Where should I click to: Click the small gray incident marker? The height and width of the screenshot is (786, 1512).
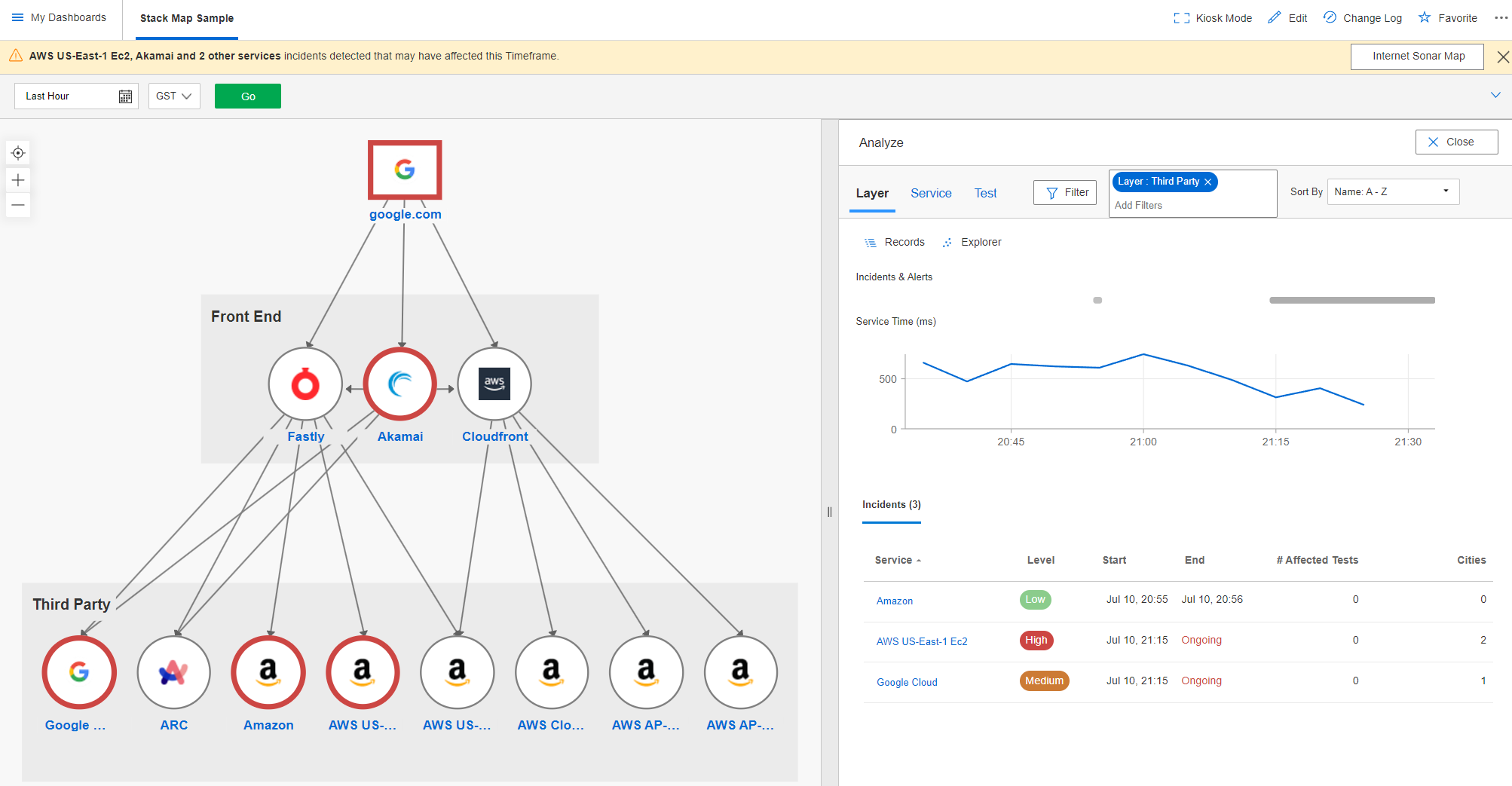point(1097,300)
